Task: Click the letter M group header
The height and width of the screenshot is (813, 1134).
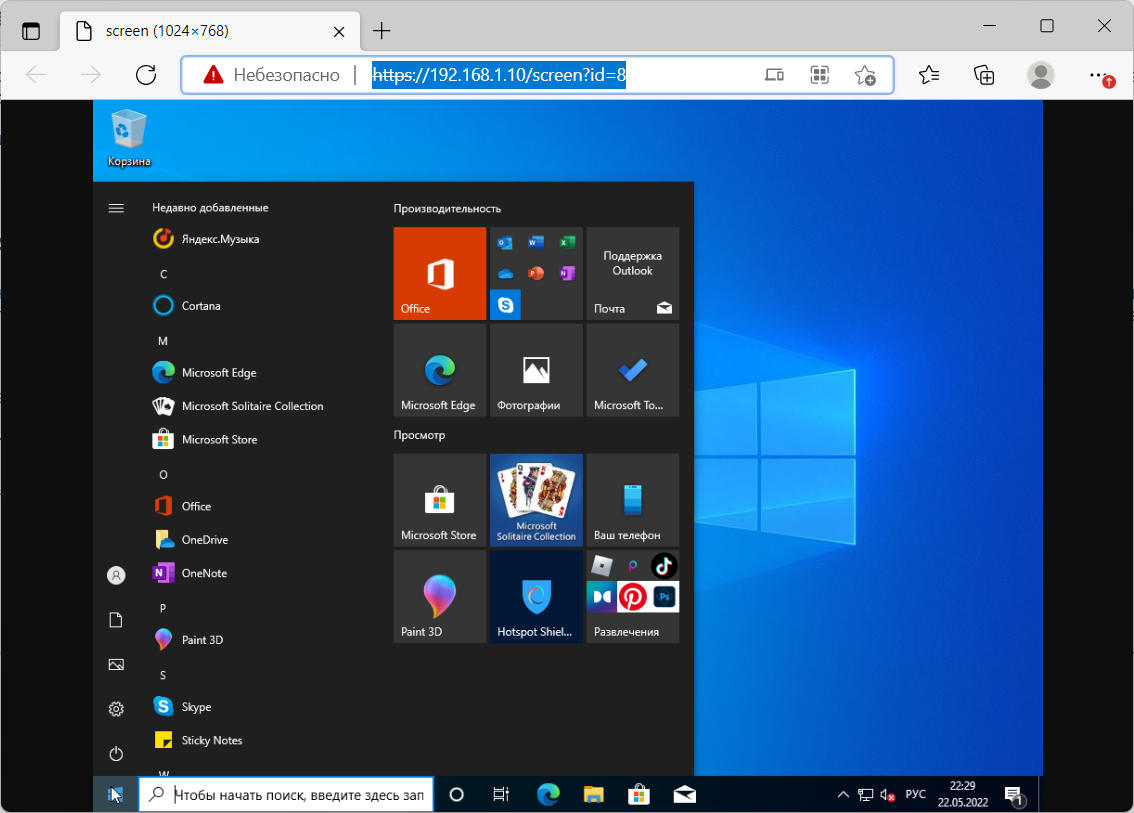Action: pyautogui.click(x=163, y=341)
